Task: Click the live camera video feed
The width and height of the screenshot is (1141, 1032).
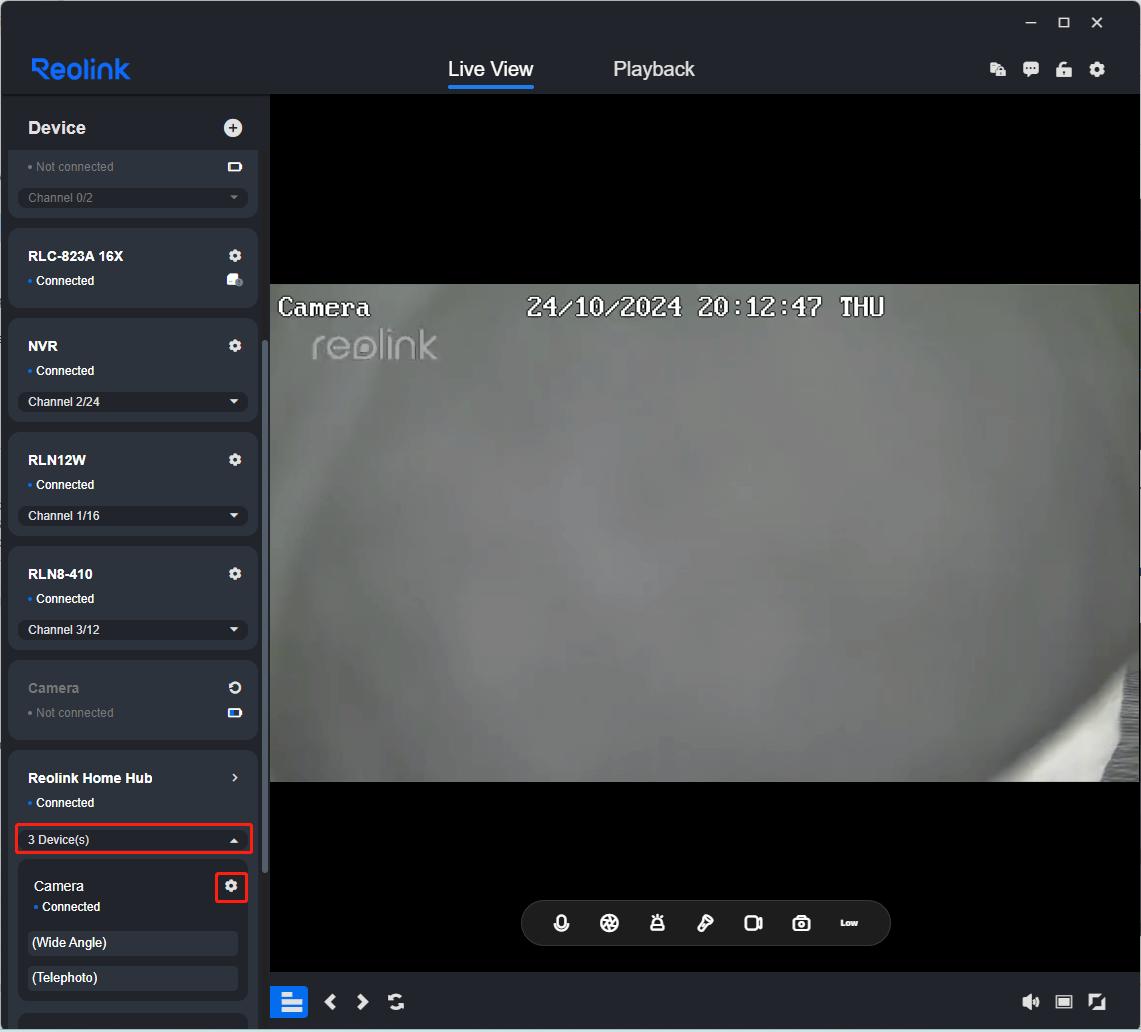Action: click(704, 533)
